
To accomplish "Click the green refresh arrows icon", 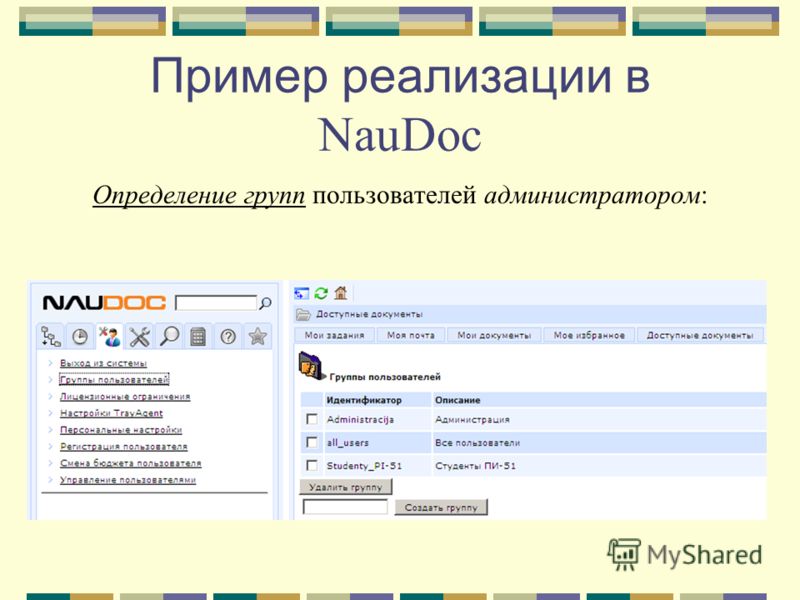I will [321, 293].
